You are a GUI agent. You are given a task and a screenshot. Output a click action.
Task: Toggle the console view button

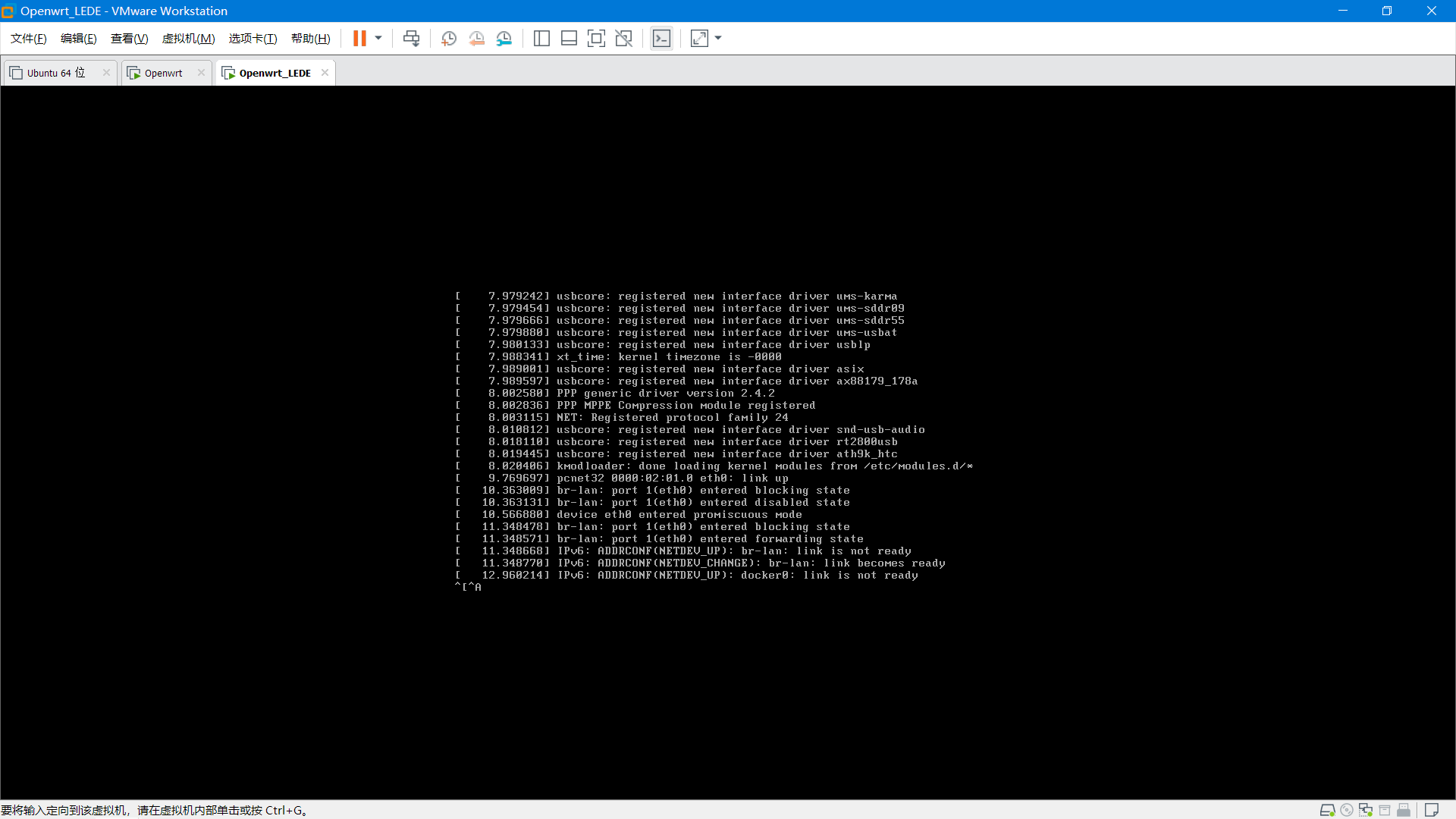point(661,39)
